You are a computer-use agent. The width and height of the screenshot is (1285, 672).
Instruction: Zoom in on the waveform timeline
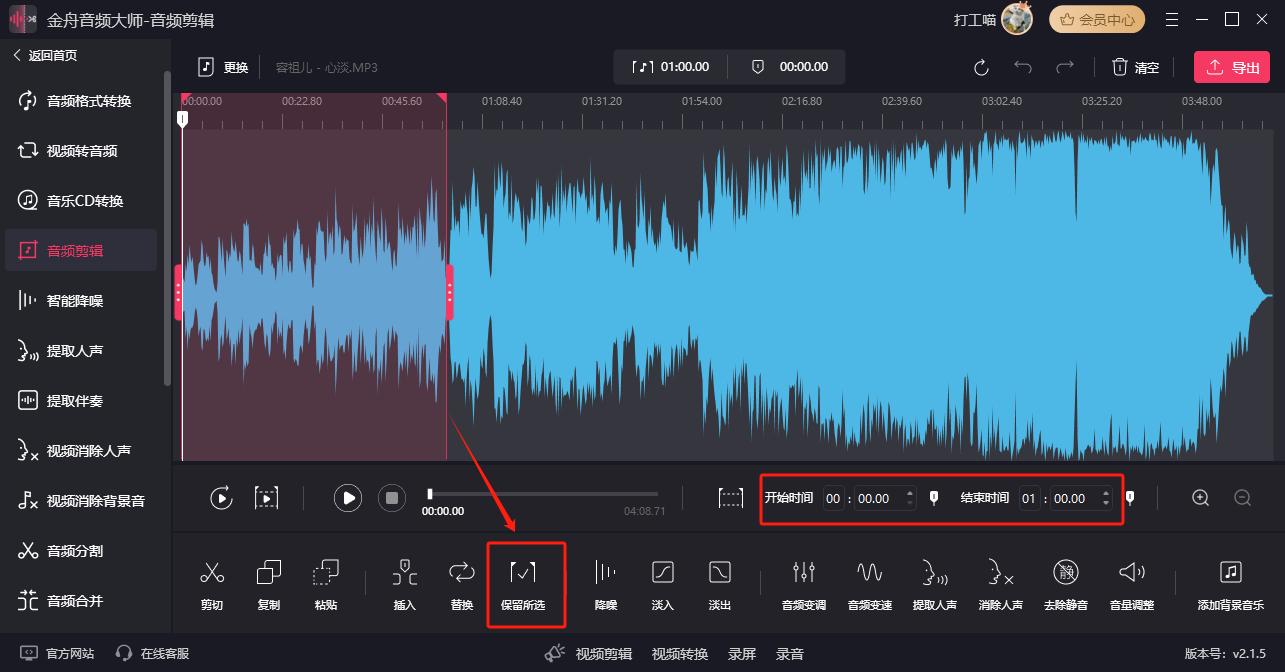[x=1201, y=498]
